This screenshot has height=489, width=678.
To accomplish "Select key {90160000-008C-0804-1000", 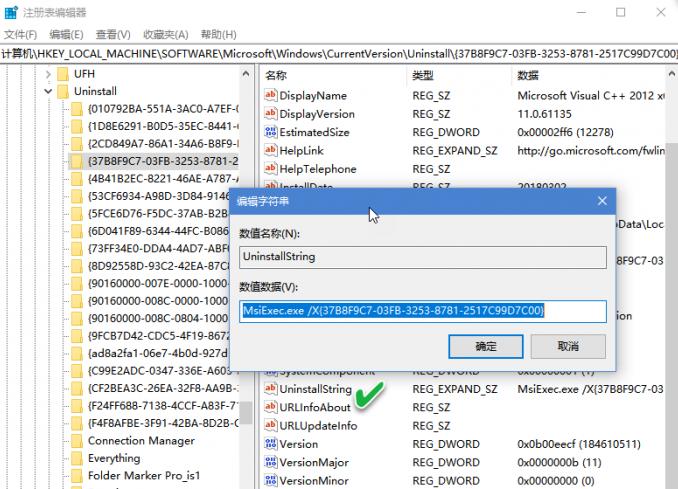I will pyautogui.click(x=158, y=318).
